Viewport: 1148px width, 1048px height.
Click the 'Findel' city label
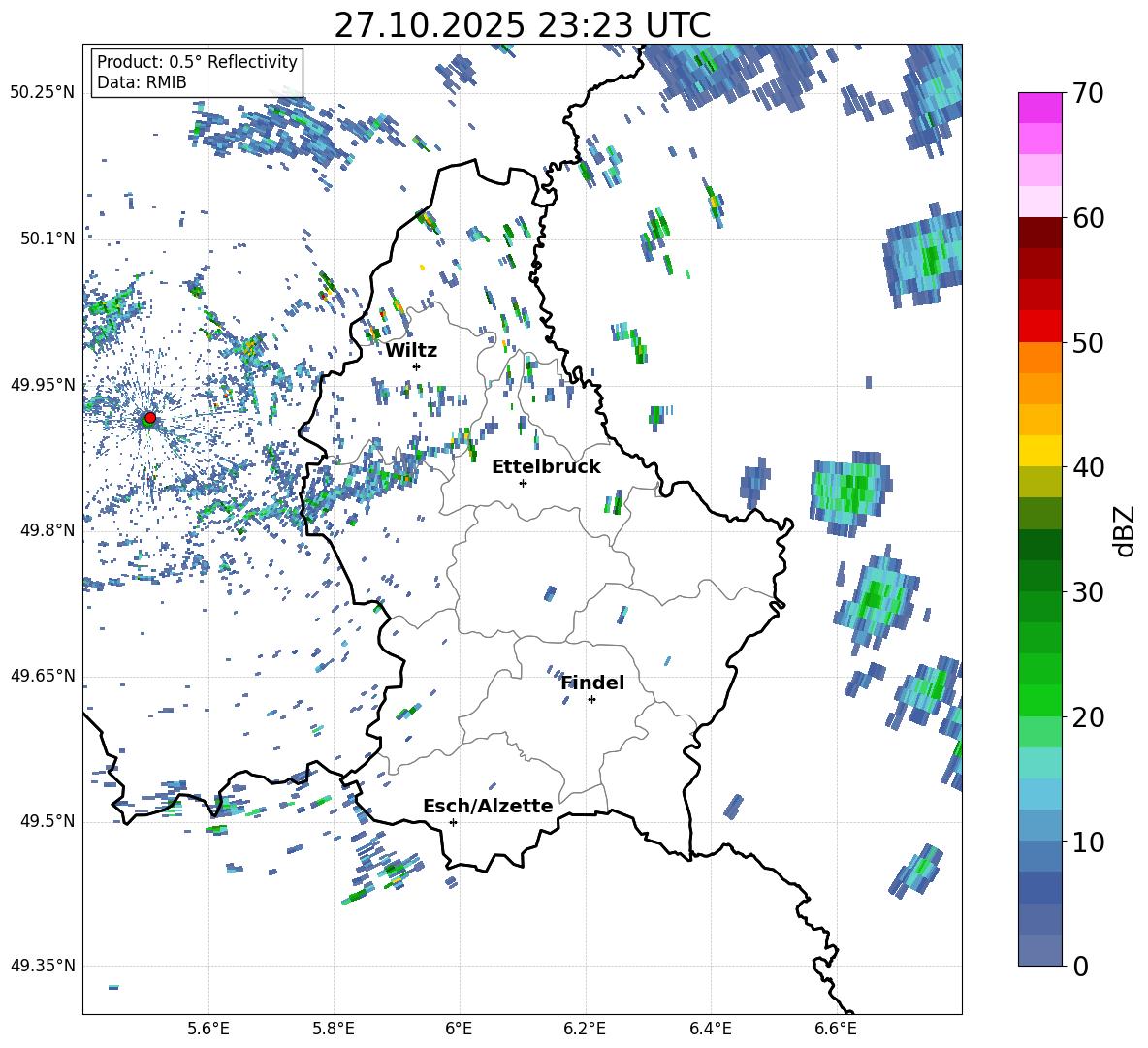592,683
